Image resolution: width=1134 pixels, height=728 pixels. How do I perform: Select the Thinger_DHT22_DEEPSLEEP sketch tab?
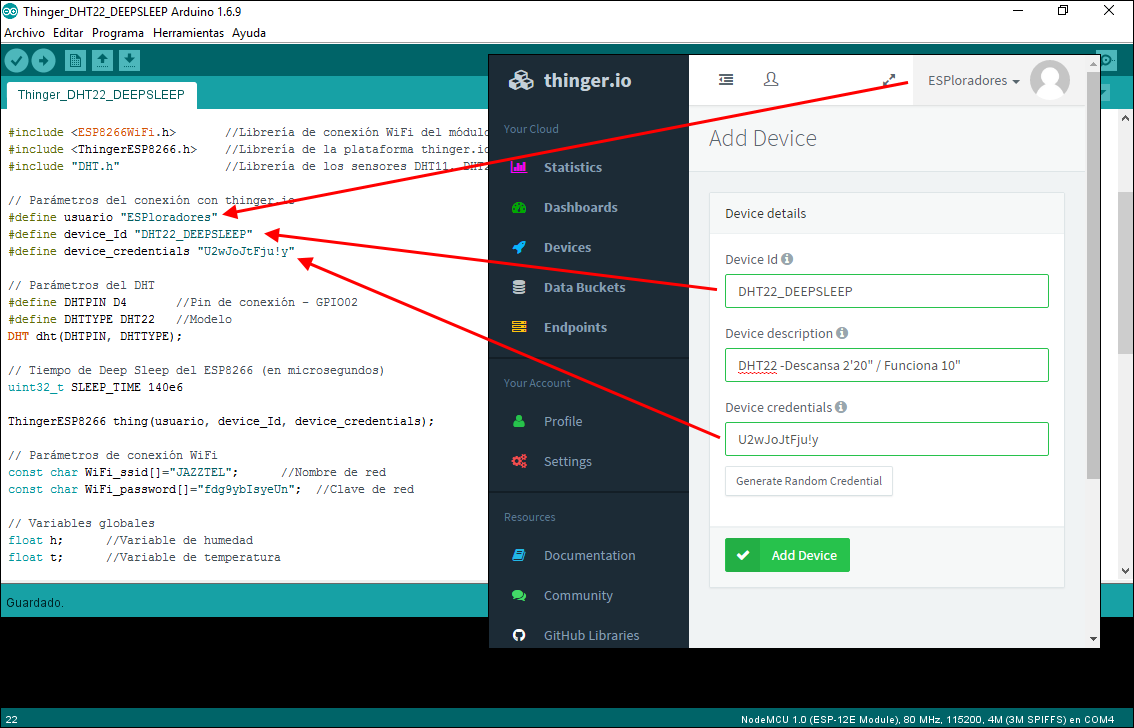click(101, 95)
